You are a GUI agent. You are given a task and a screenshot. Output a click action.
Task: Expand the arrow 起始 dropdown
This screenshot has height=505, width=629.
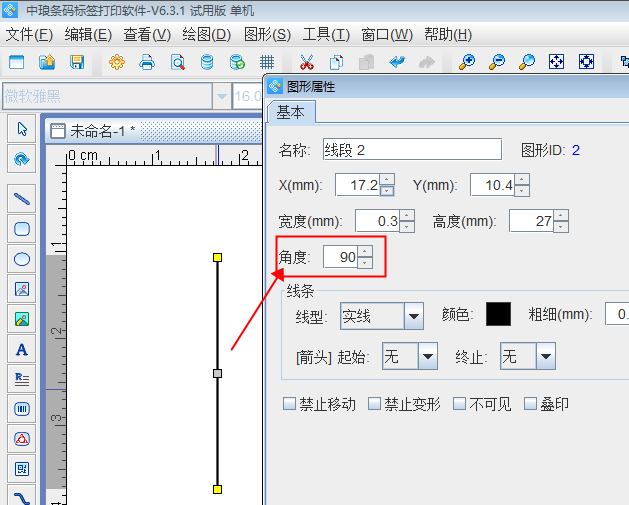427,356
